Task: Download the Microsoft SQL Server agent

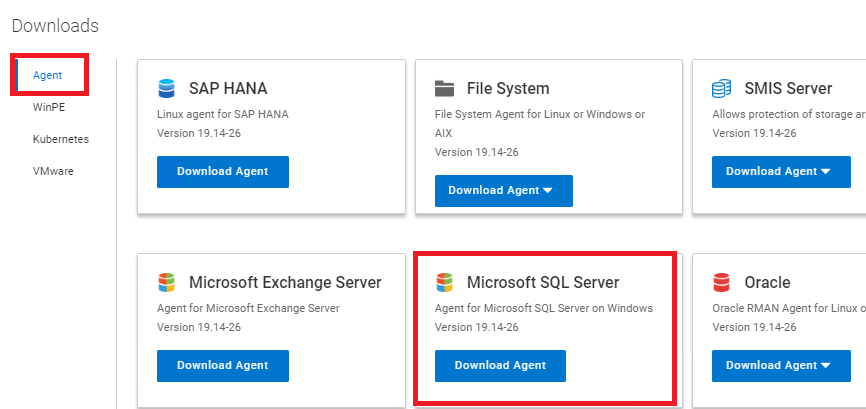Action: click(x=500, y=365)
